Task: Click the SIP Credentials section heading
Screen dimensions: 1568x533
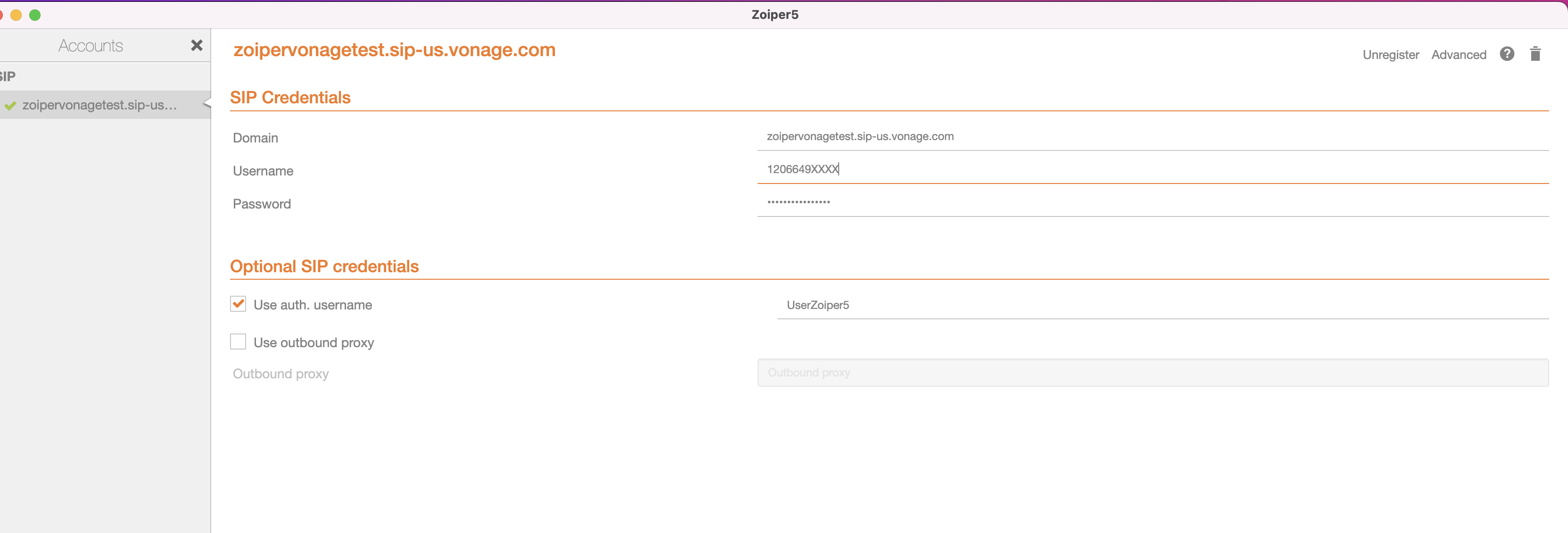Action: click(x=290, y=98)
